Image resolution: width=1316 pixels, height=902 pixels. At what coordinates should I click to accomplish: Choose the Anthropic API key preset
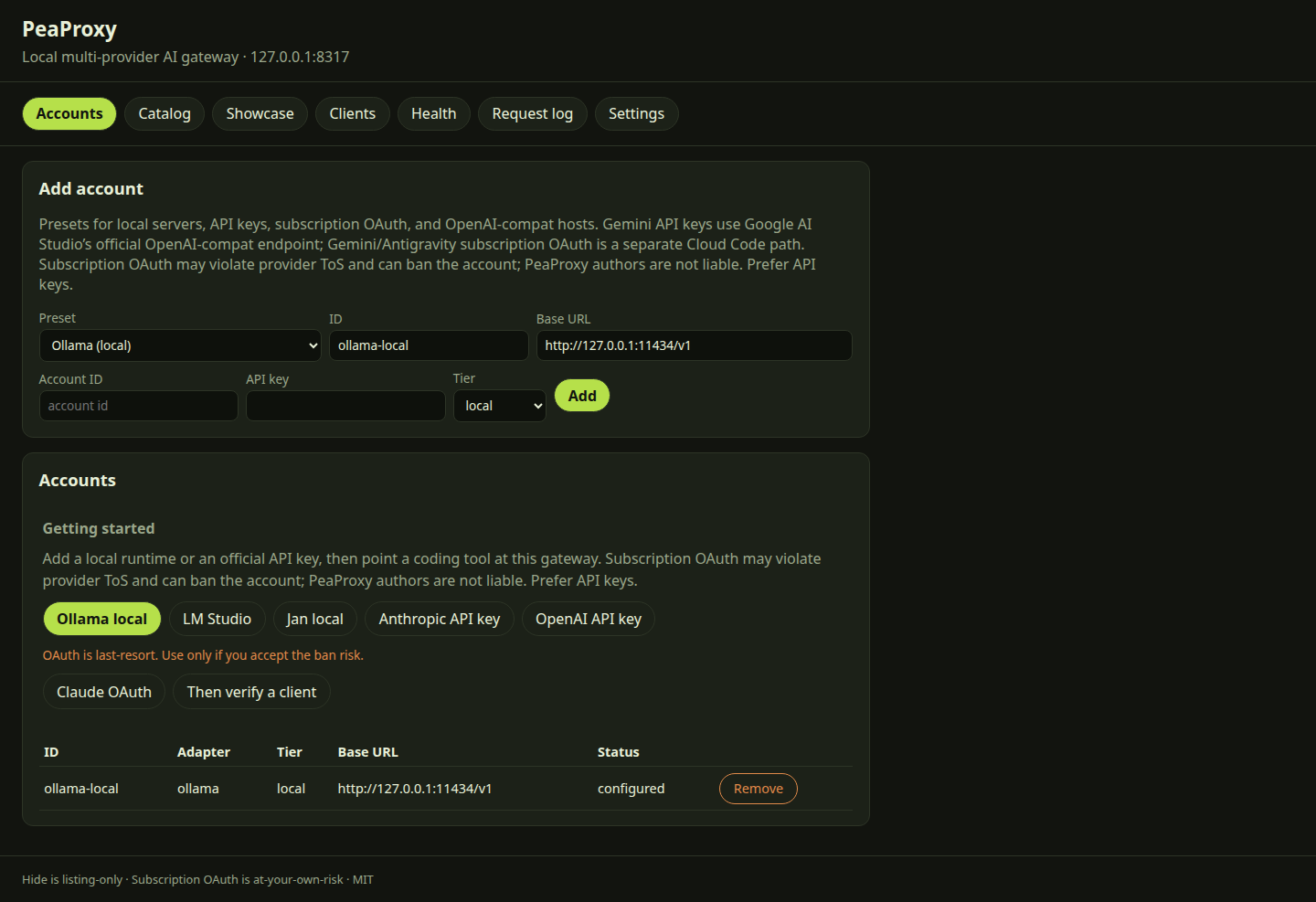click(440, 619)
